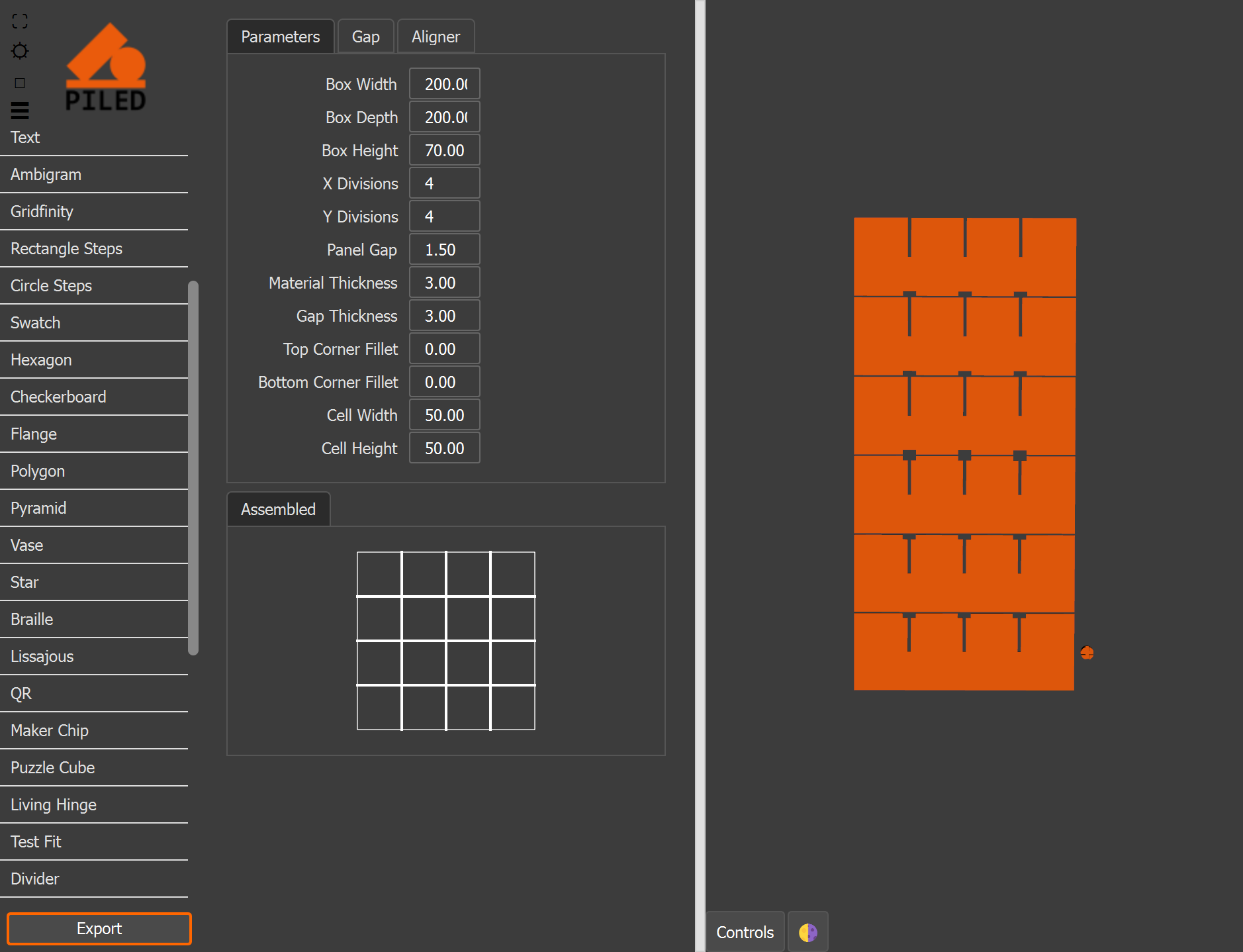Switch to the Aligner tab
Screen dimensions: 1243x952
pyautogui.click(x=436, y=36)
